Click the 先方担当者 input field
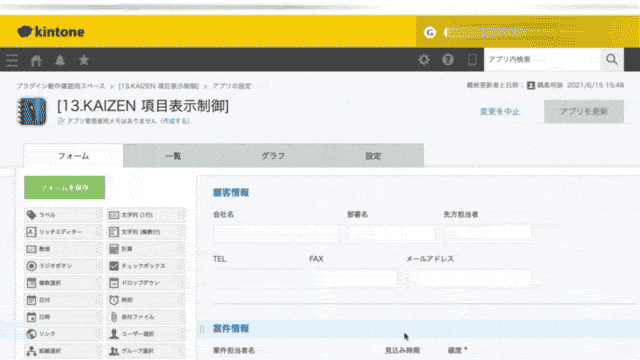 (x=487, y=234)
